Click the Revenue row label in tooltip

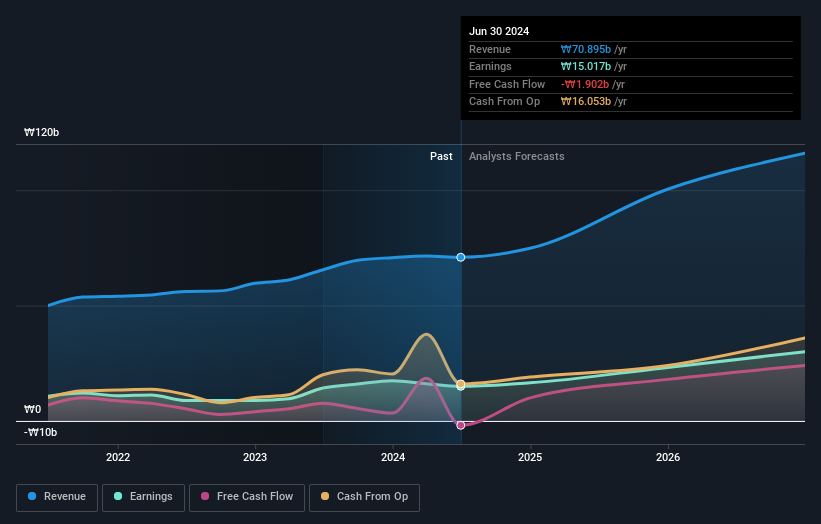click(490, 49)
